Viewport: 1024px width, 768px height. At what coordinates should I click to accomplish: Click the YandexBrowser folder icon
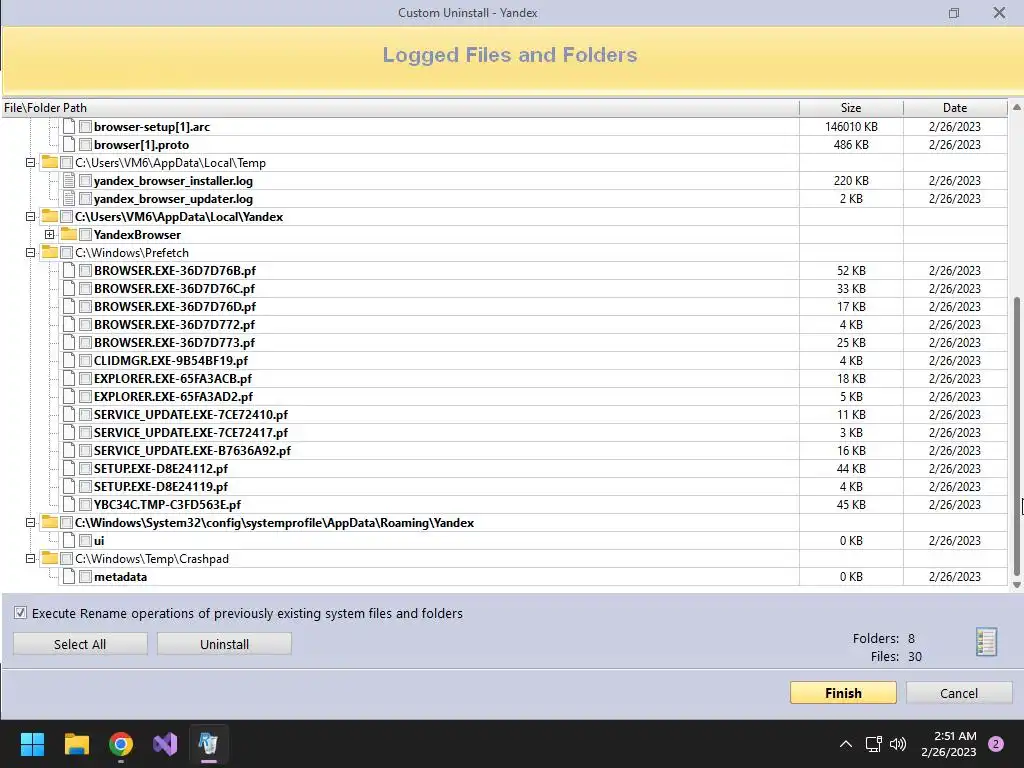click(x=69, y=234)
